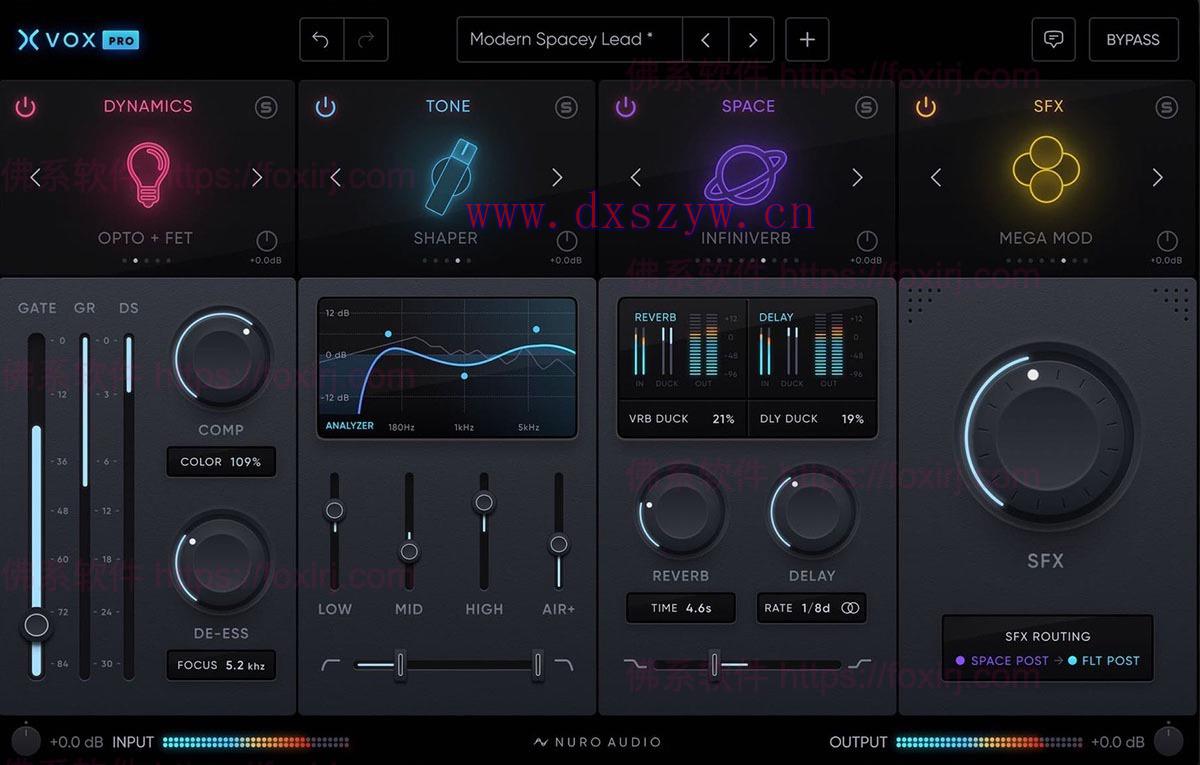Click the MID band slider handle

(x=409, y=551)
